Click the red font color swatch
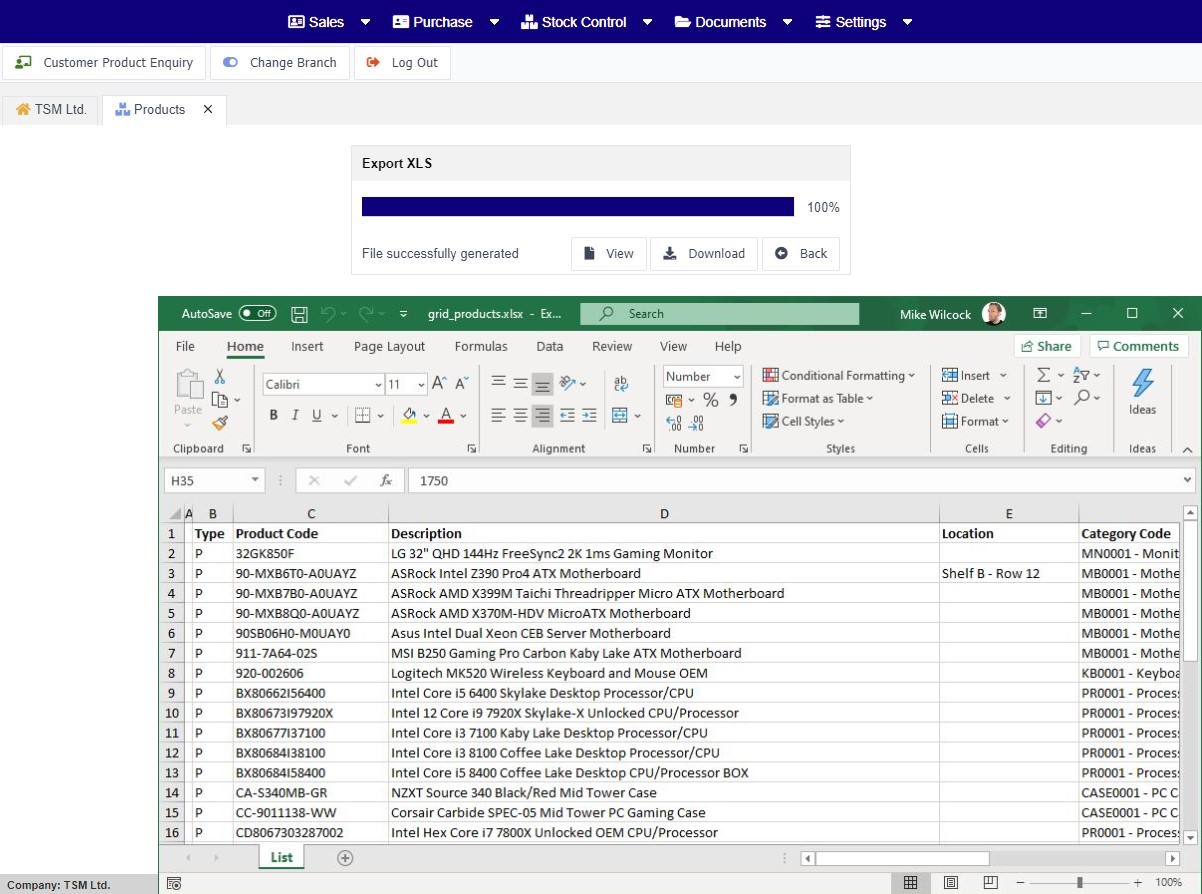Viewport: 1202px width, 894px height. click(446, 422)
